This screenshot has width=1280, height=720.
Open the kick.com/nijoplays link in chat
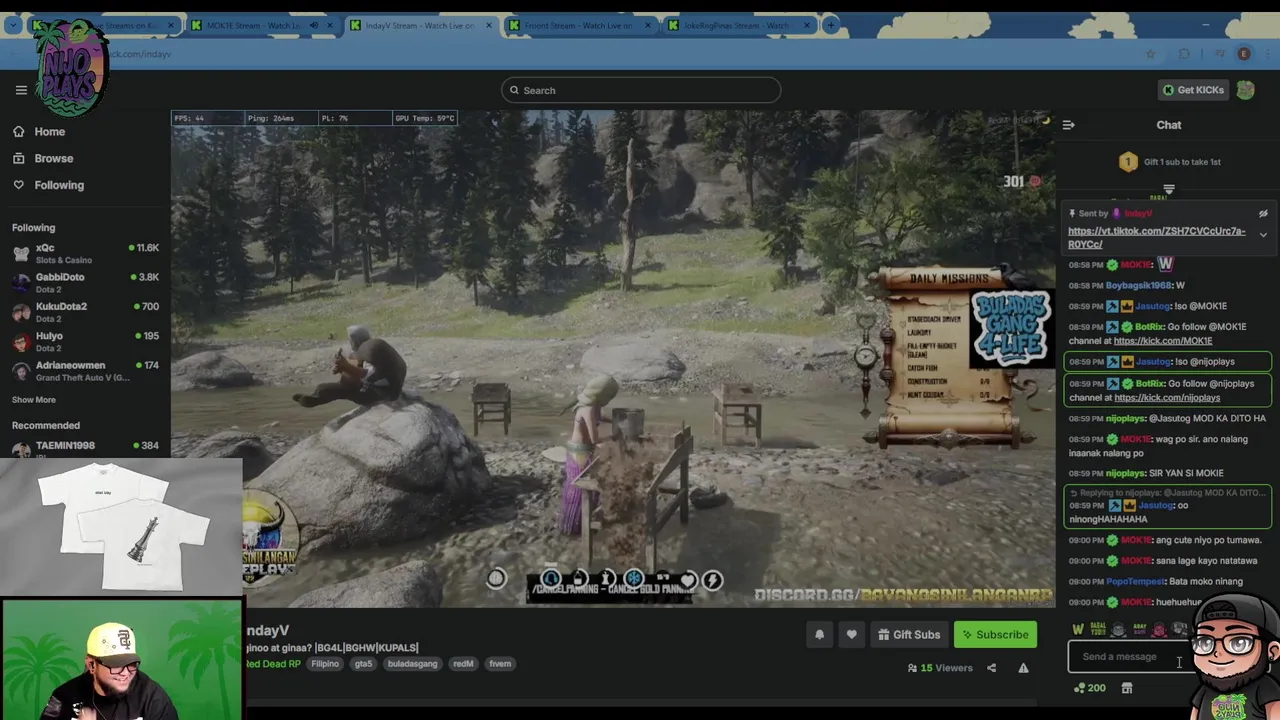point(1167,398)
